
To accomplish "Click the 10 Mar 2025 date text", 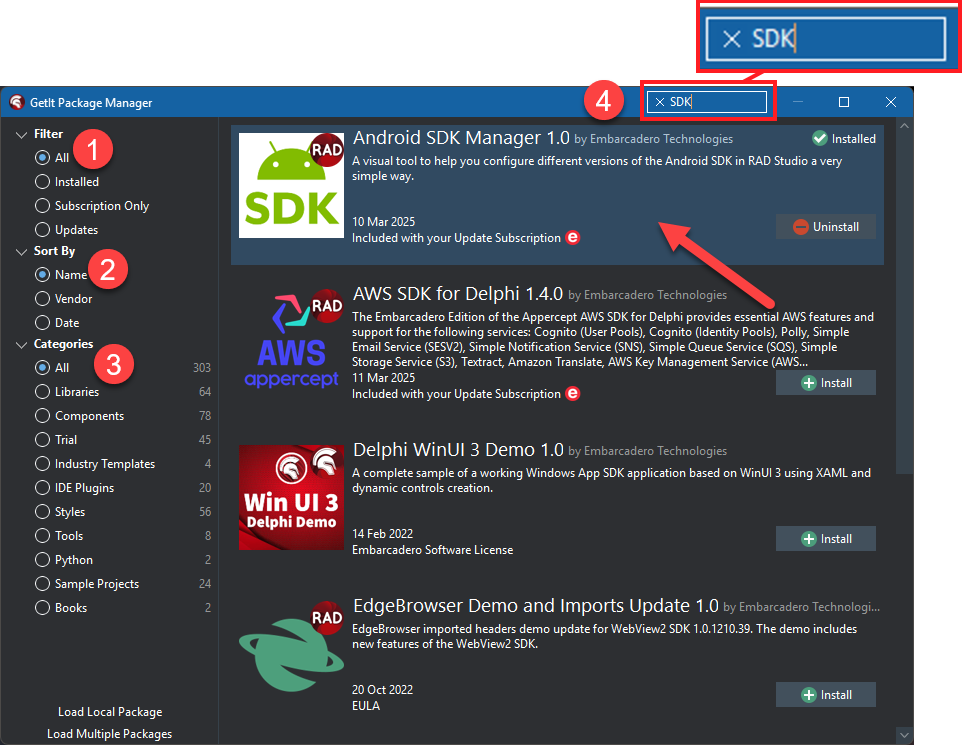I will [x=383, y=222].
